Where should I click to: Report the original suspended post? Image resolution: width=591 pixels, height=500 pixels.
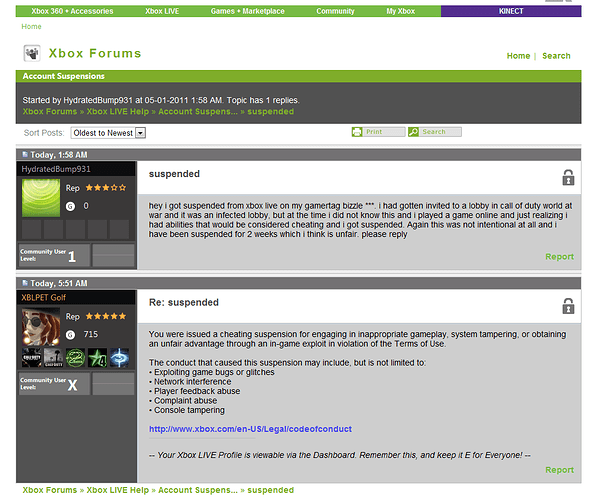click(x=559, y=257)
